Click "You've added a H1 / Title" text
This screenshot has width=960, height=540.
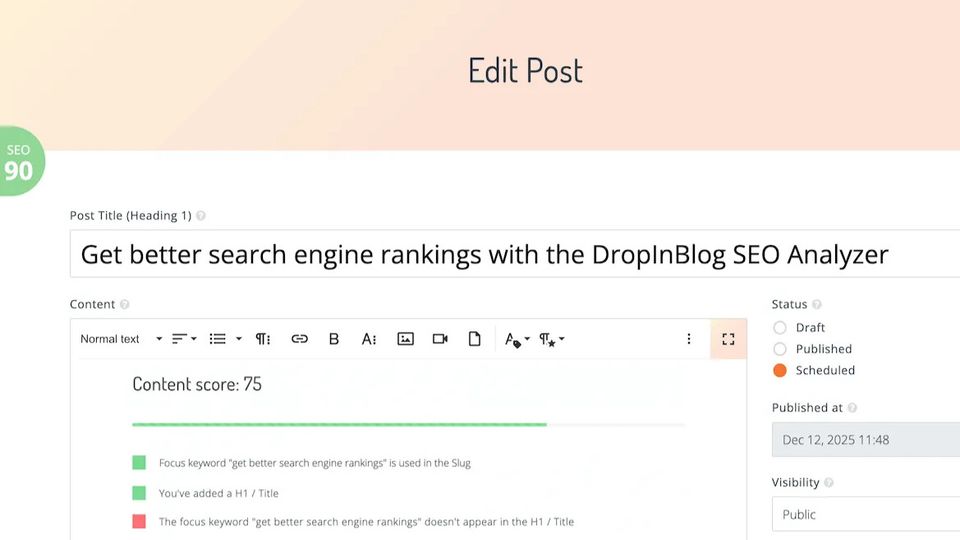coord(219,493)
